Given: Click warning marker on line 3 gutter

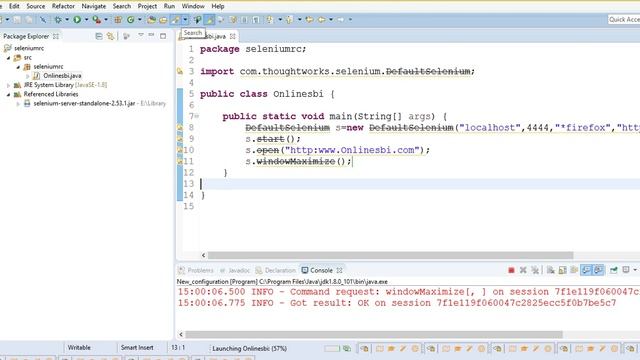Looking at the screenshot, I should [x=180, y=71].
